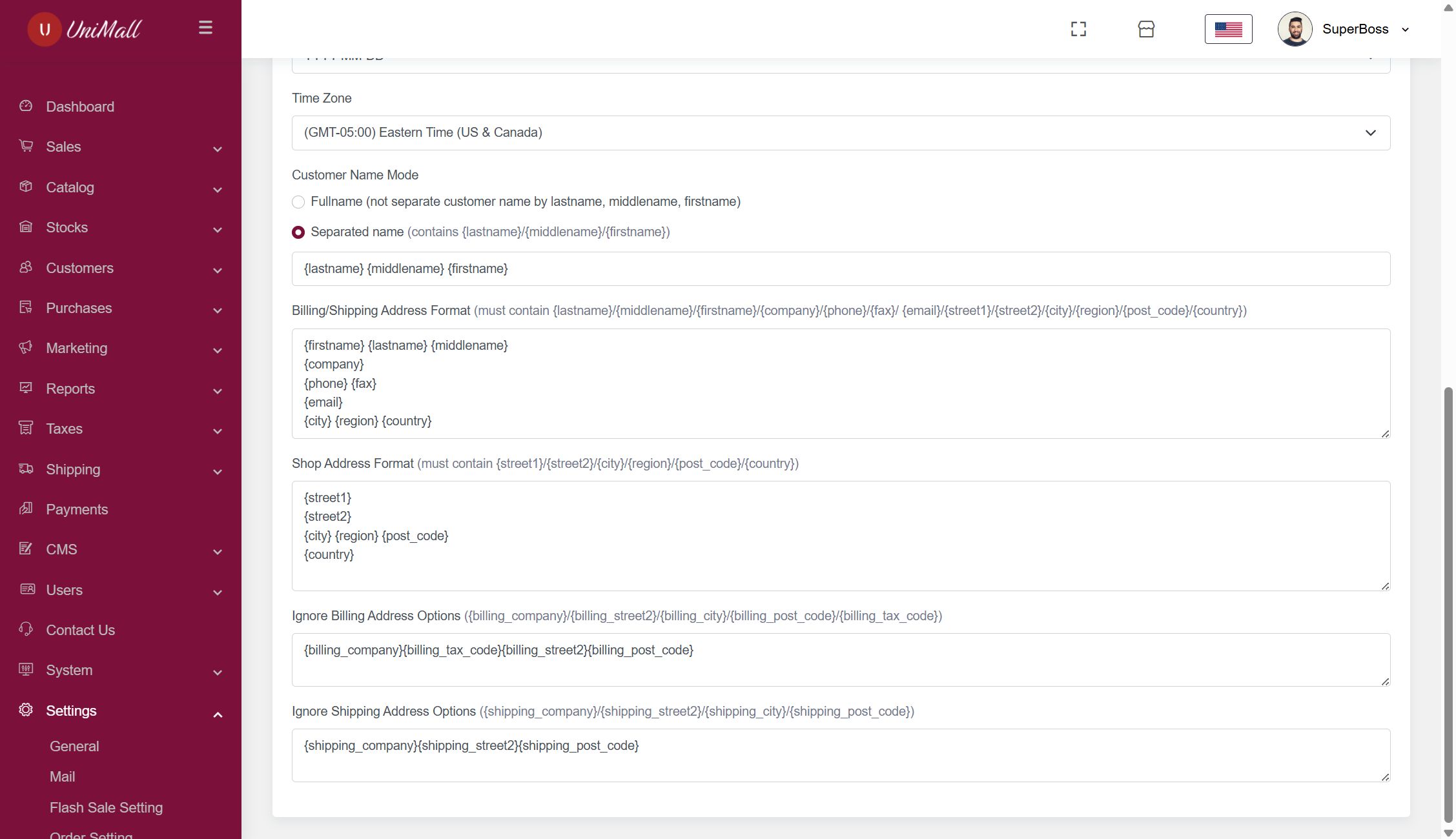Screen dimensions: 1456x839
Task: Click the hamburger menu icon beside the UniMall logo
Action: pos(205,28)
